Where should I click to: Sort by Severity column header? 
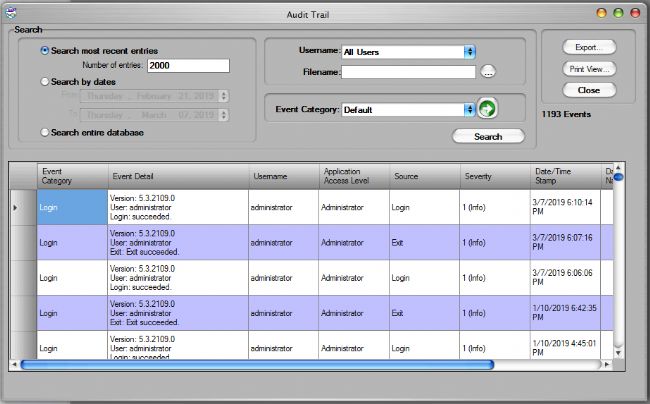495,176
